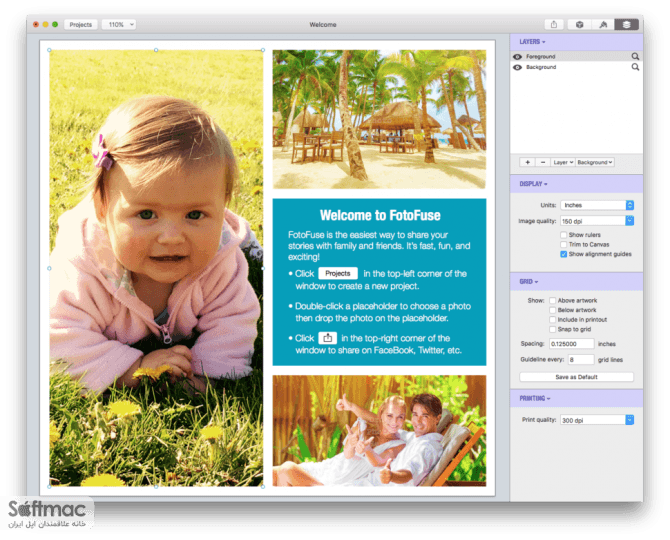
Task: Zoom to the Foreground layer with magnifier
Action: click(635, 56)
